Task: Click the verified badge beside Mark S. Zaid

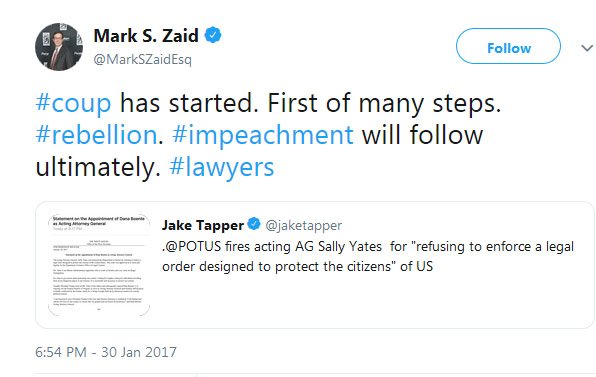Action: [x=213, y=35]
